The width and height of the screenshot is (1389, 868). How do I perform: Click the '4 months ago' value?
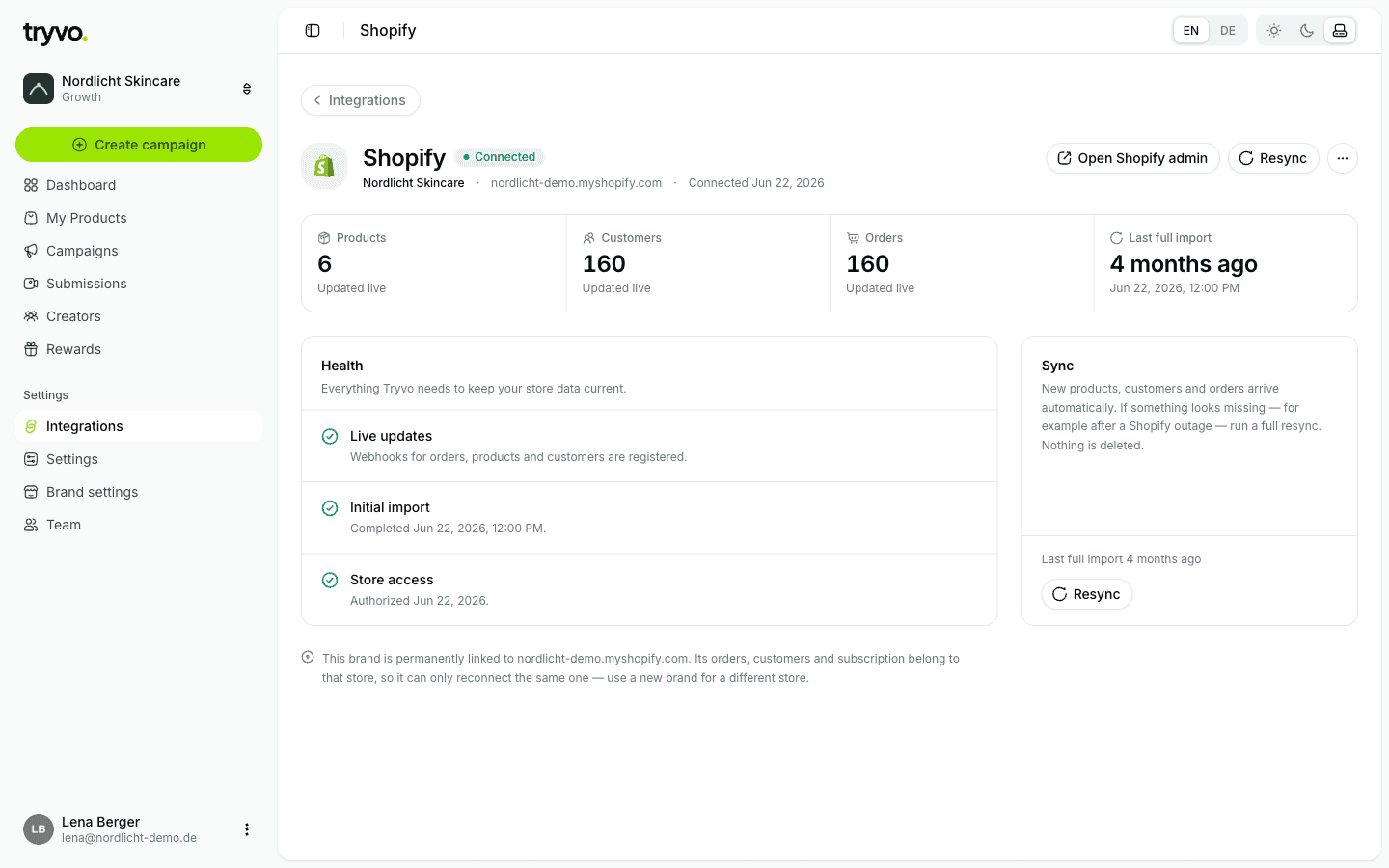(x=1184, y=264)
